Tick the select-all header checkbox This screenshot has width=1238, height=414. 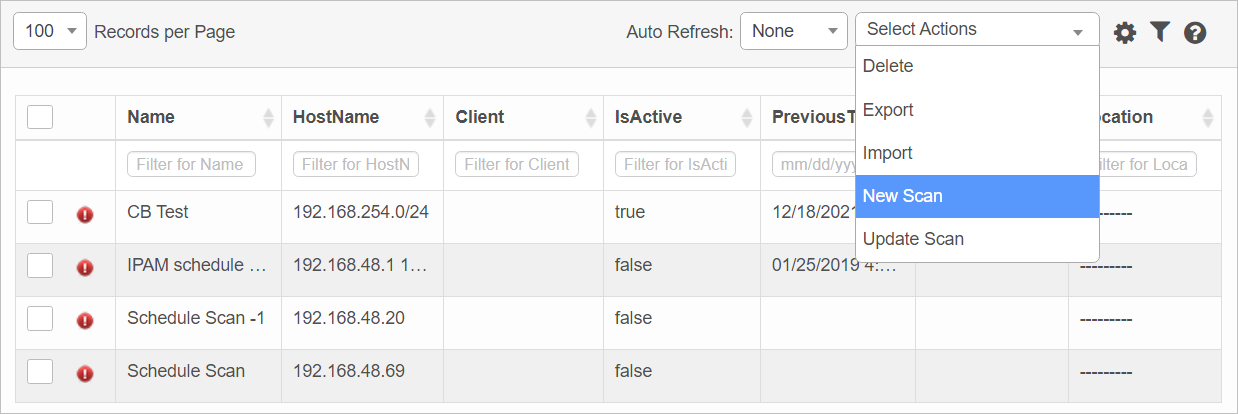tap(40, 117)
